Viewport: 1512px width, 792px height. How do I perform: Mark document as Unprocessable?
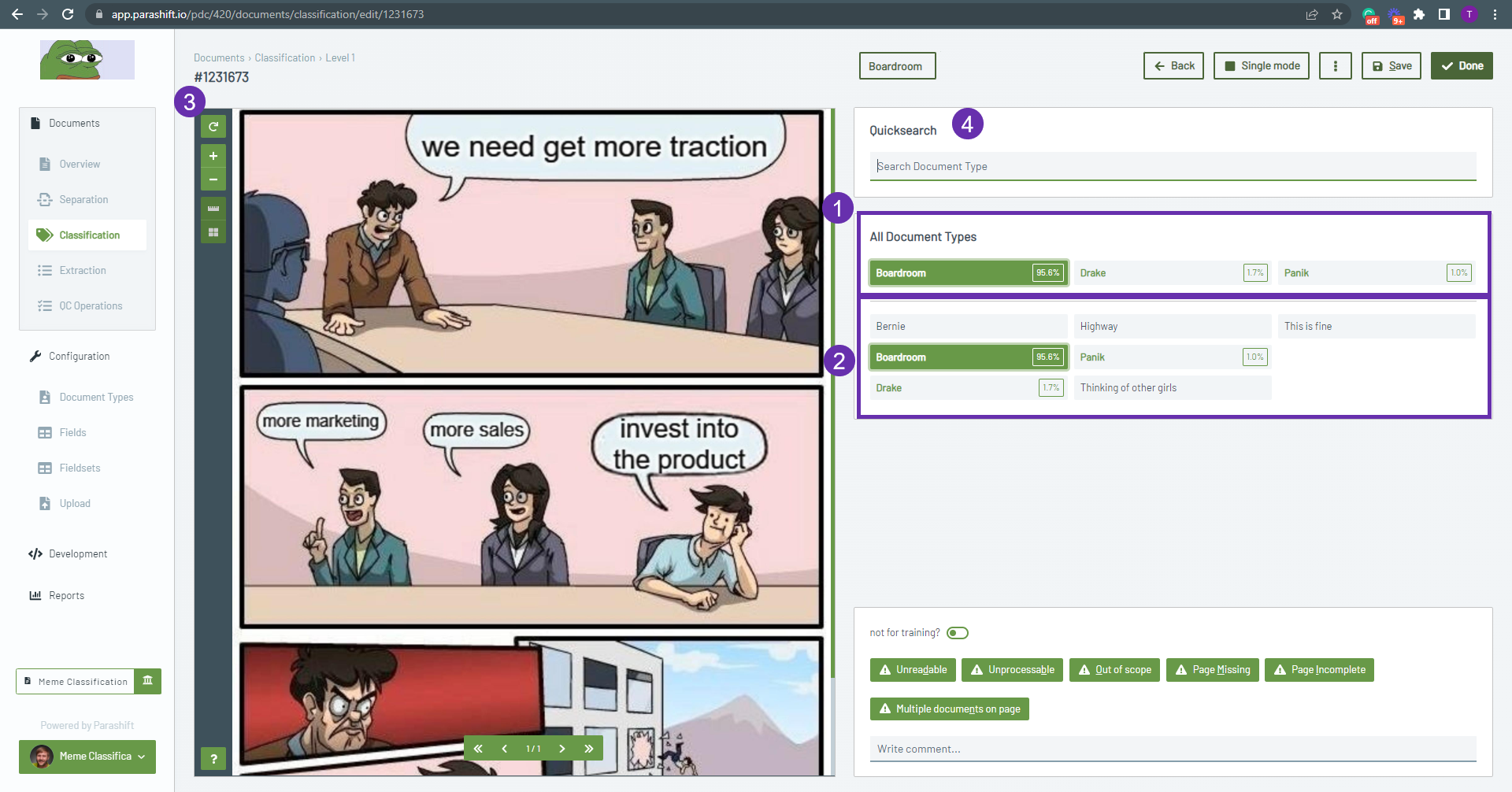click(1013, 670)
